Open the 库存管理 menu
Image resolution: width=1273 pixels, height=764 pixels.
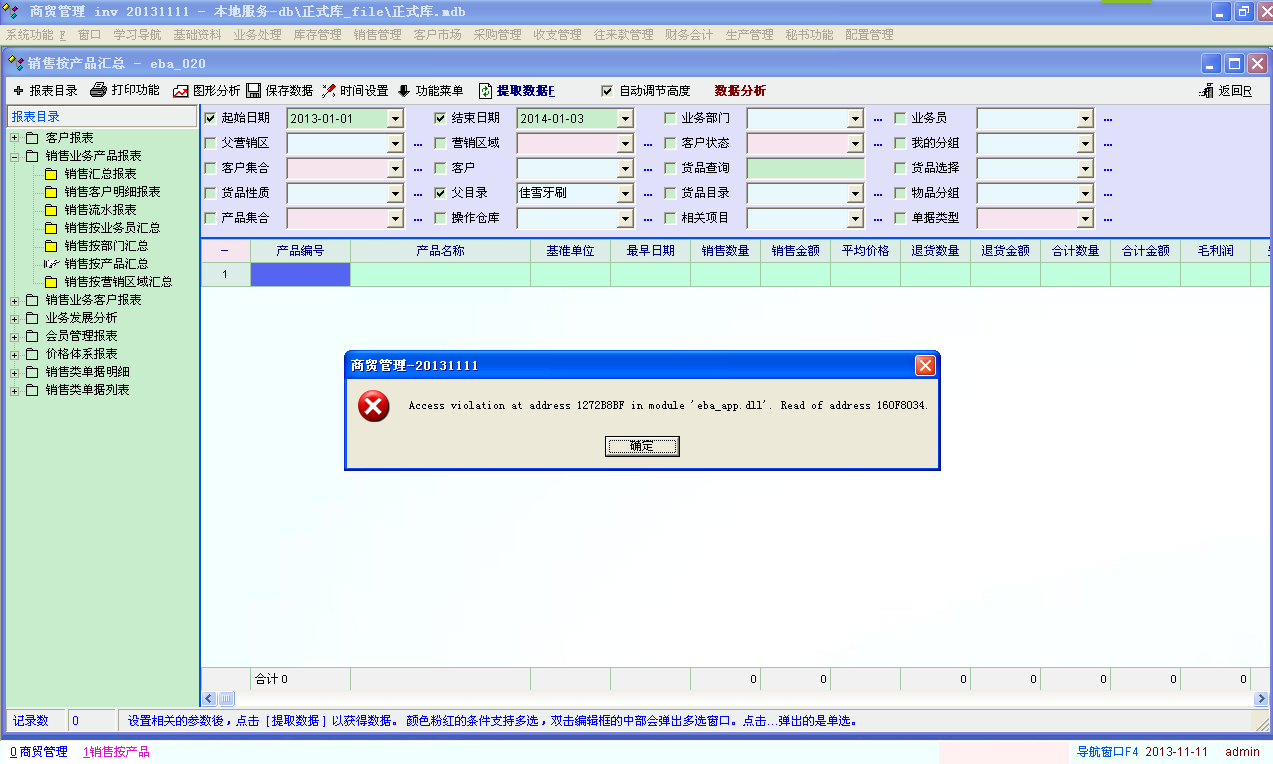point(317,34)
